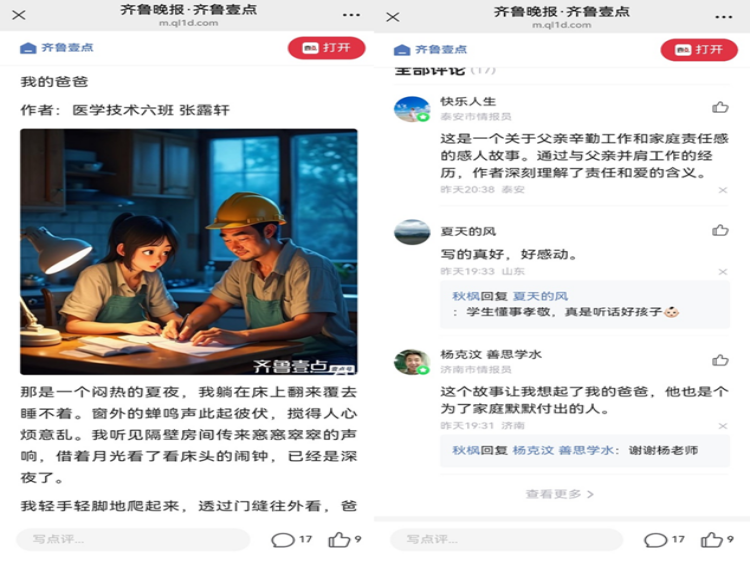Viewport: 750px width, 563px height.
Task: Tap the red 打开 button on left screen
Action: click(326, 48)
